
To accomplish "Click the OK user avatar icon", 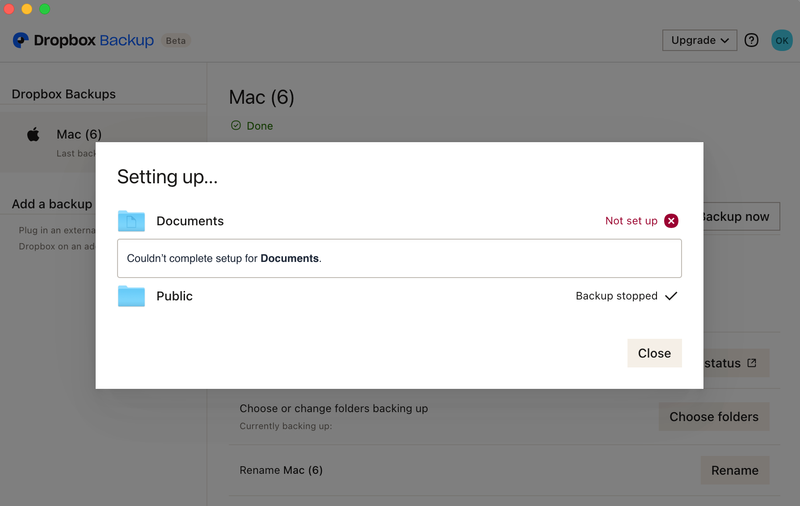I will (781, 41).
